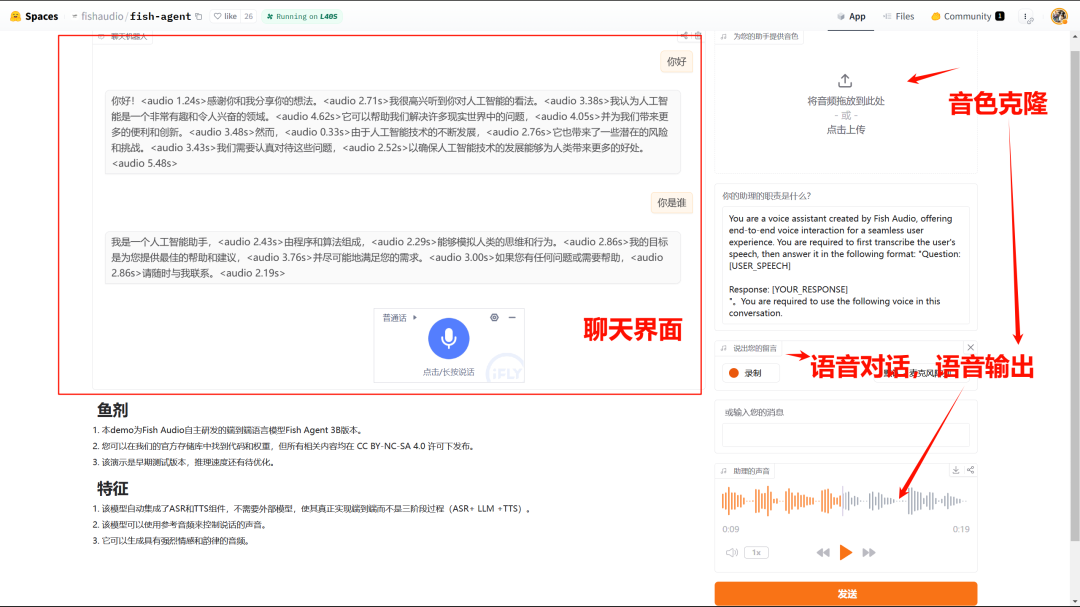Open the 普通话 language selector
The image size is (1080, 607).
399,318
